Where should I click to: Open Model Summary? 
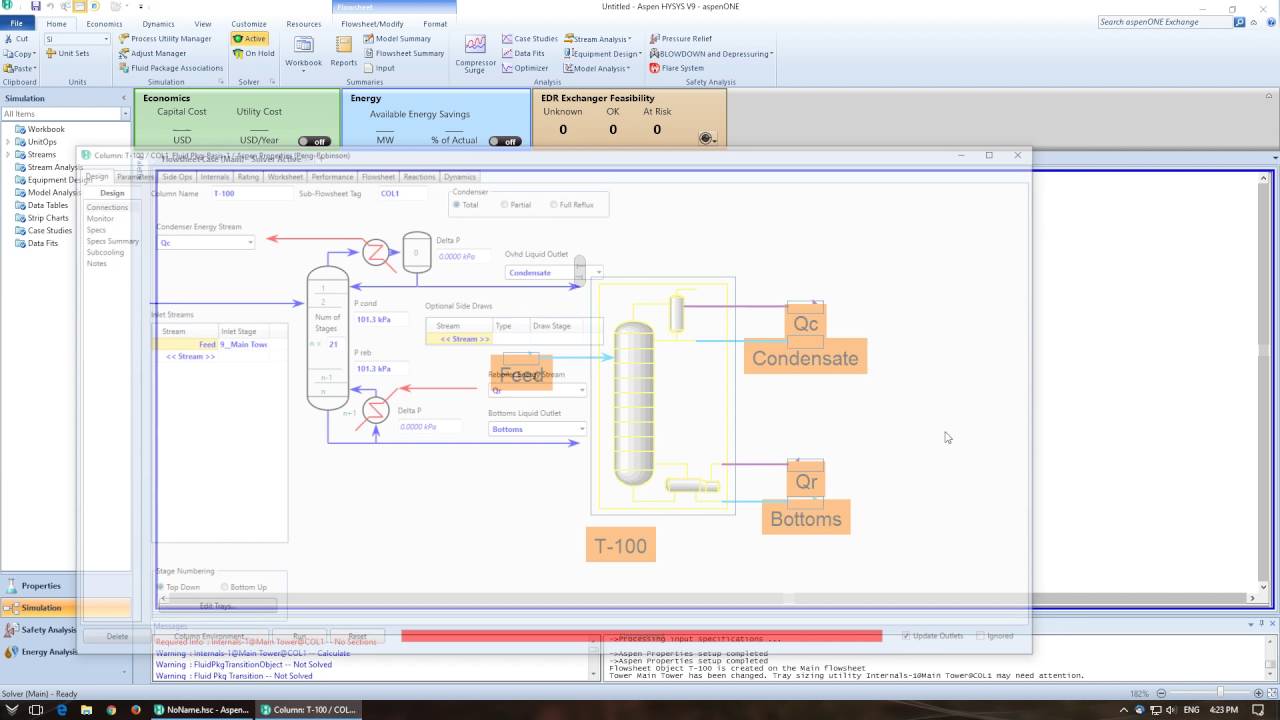click(397, 39)
